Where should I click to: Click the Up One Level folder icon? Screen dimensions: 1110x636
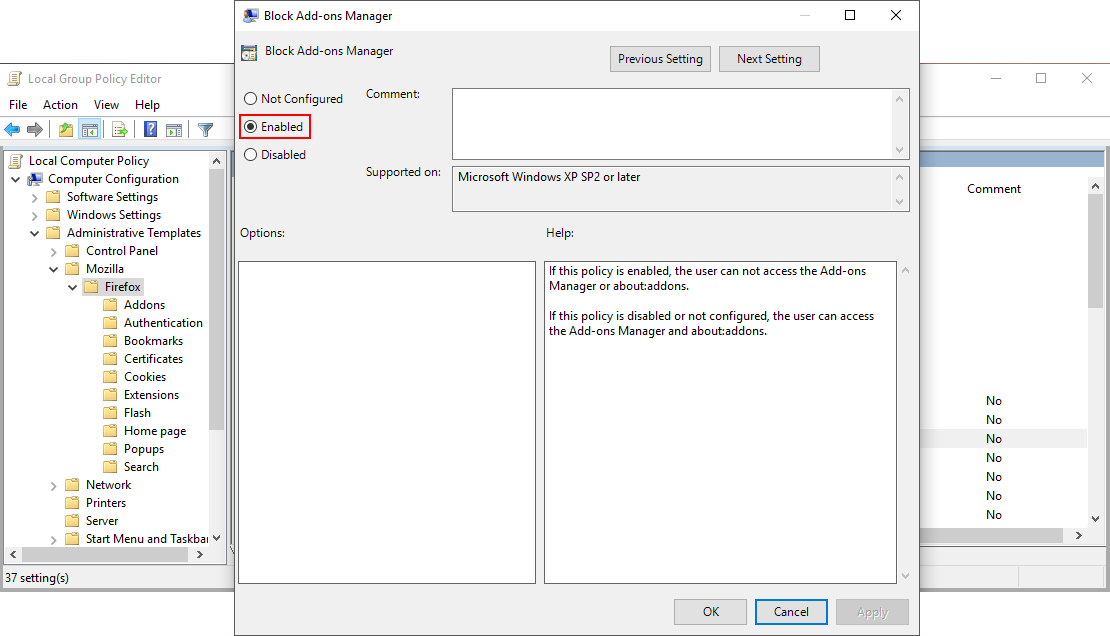point(66,130)
